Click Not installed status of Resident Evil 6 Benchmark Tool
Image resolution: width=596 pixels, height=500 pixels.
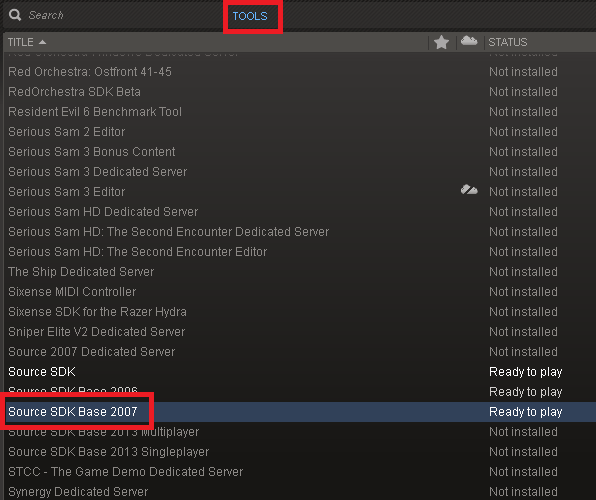(523, 112)
